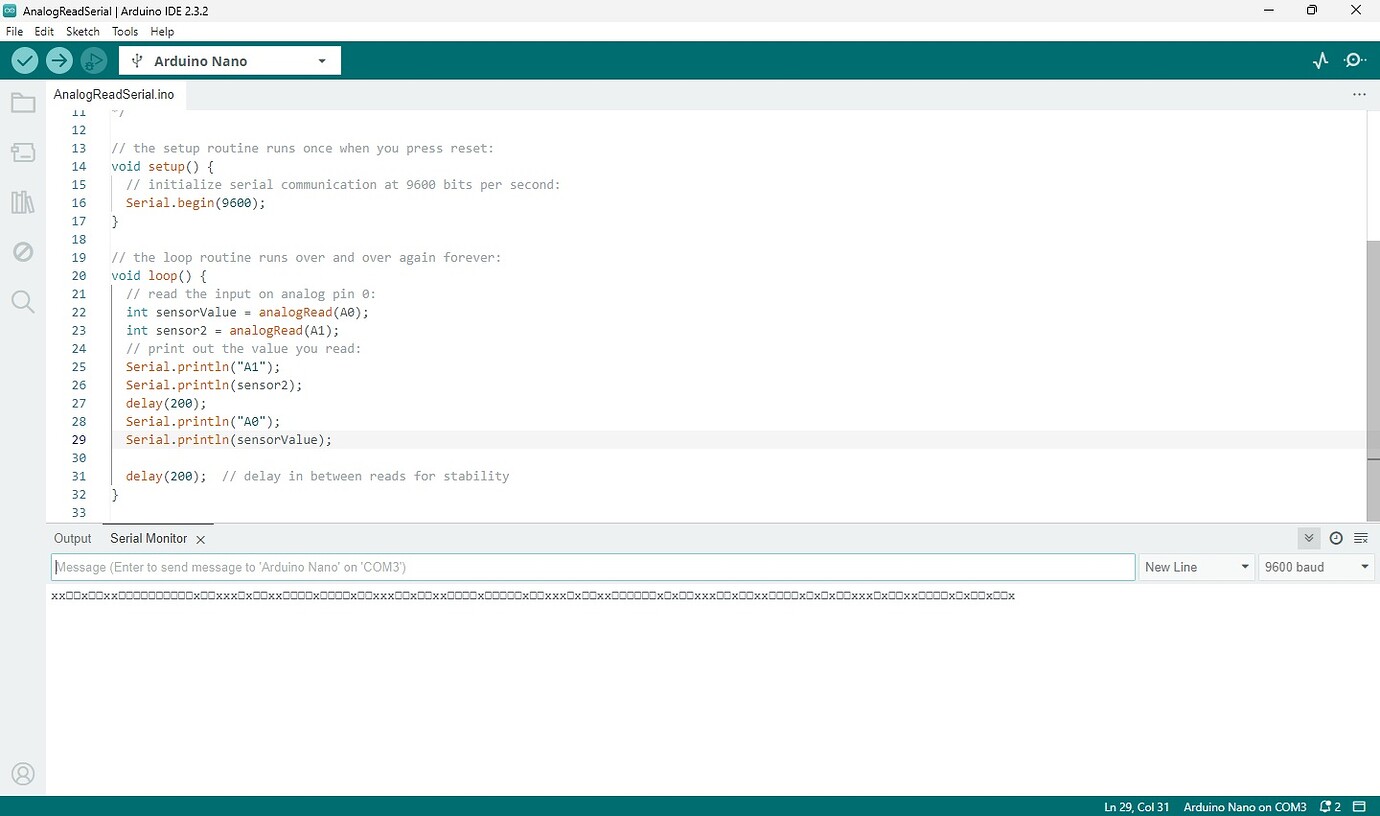Click the Verify sketch checkmark button
The image size is (1380, 816).
click(25, 61)
